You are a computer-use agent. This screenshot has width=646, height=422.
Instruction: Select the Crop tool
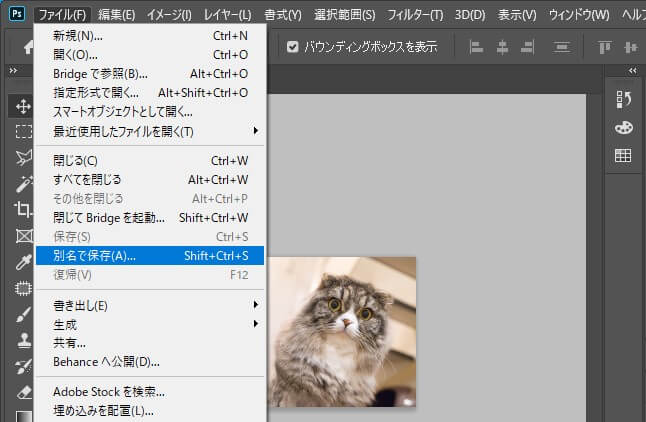pos(23,209)
